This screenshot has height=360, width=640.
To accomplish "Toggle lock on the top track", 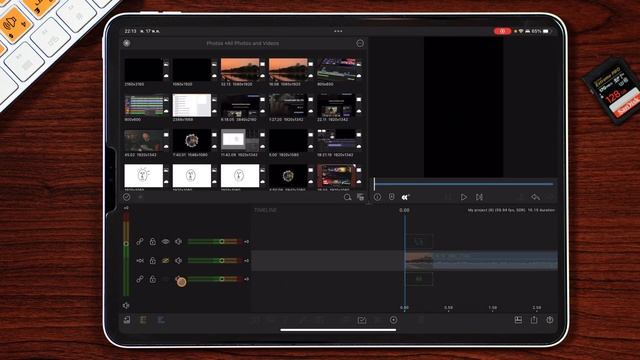I will pos(152,242).
